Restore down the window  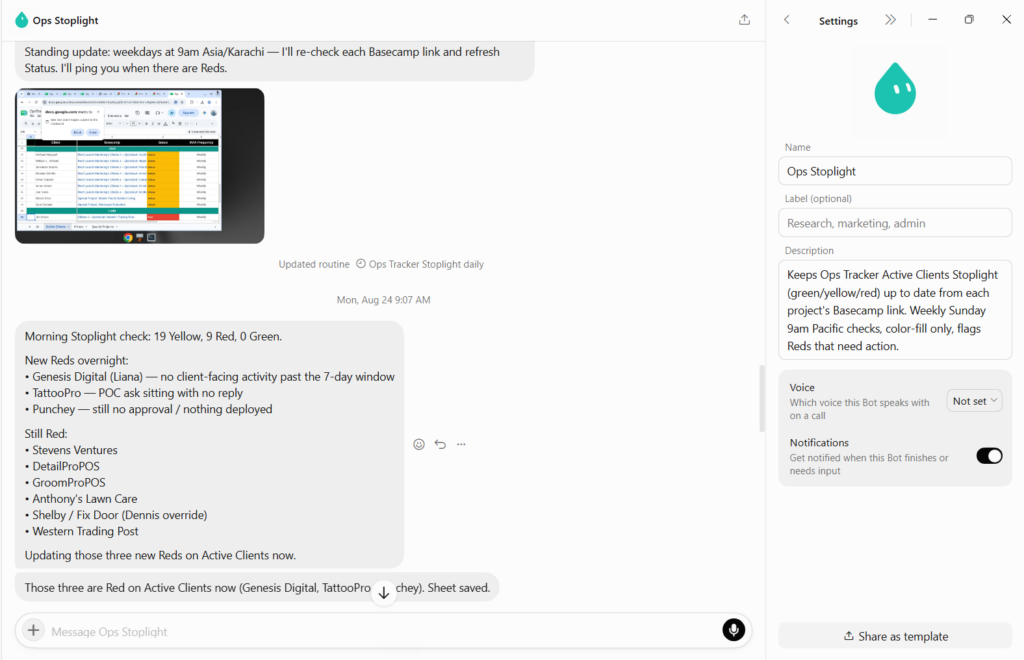pyautogui.click(x=969, y=20)
